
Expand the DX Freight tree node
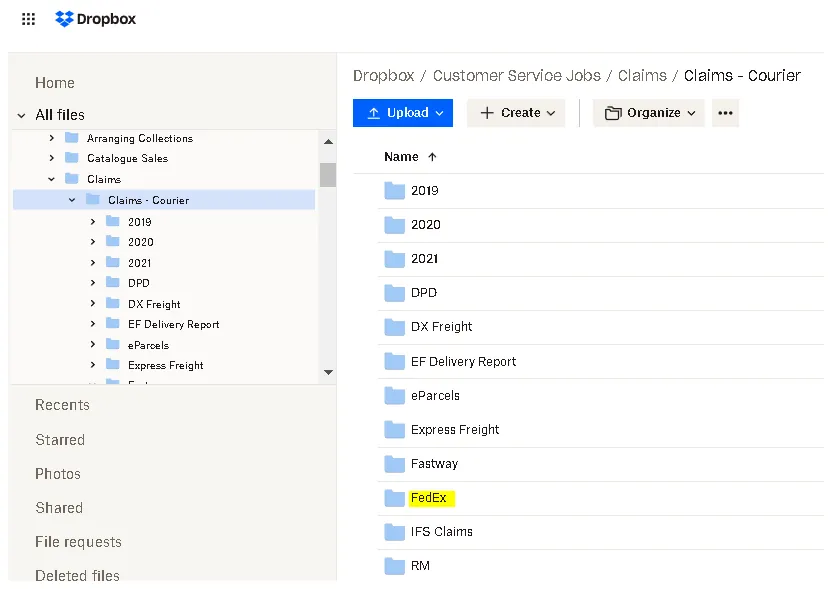(93, 303)
